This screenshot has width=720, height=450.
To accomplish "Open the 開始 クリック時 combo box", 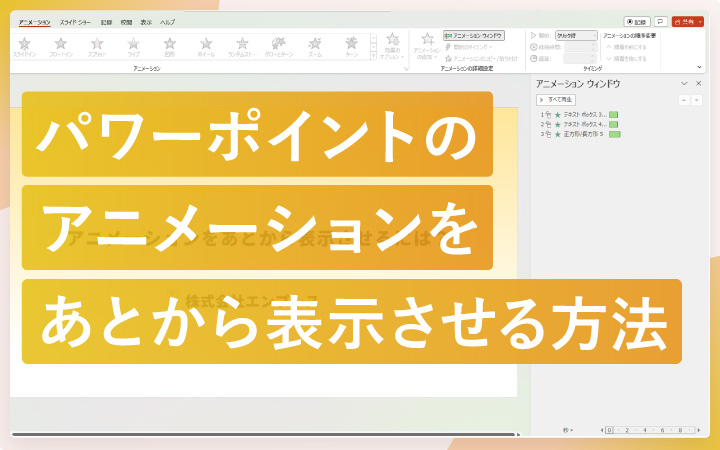I will tap(576, 35).
